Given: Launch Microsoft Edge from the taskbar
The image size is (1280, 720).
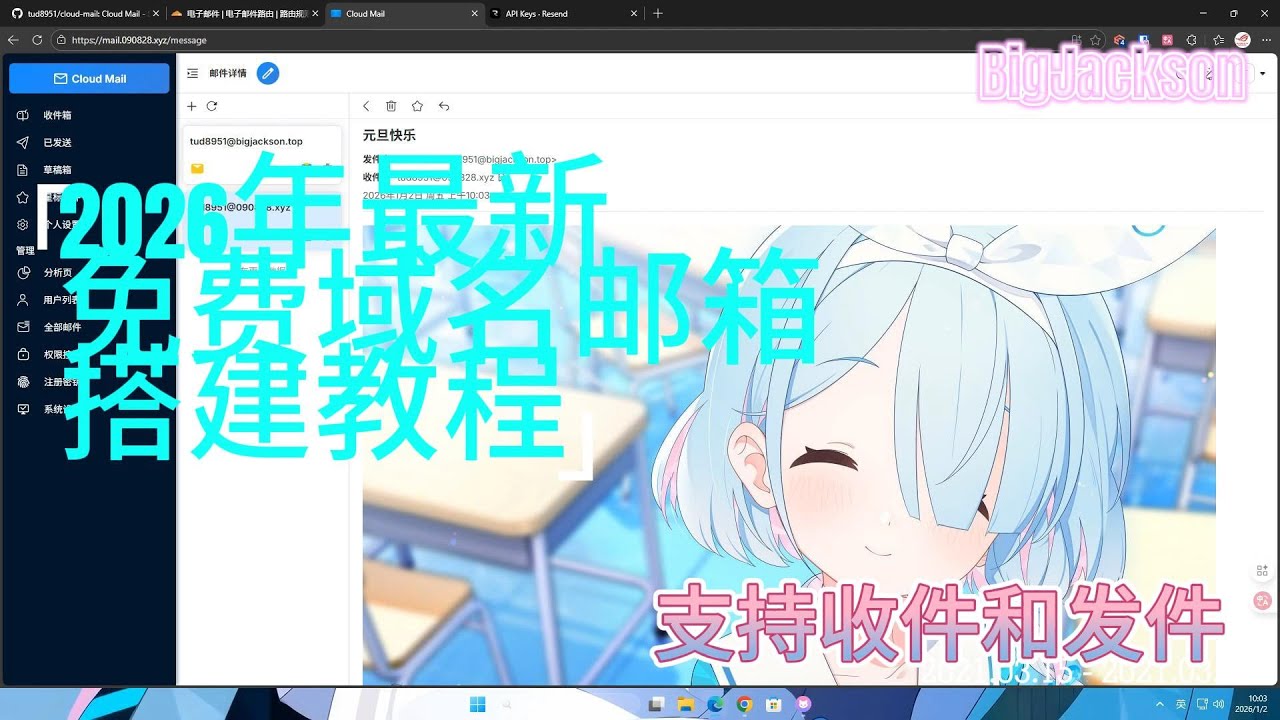Looking at the screenshot, I should 715,704.
